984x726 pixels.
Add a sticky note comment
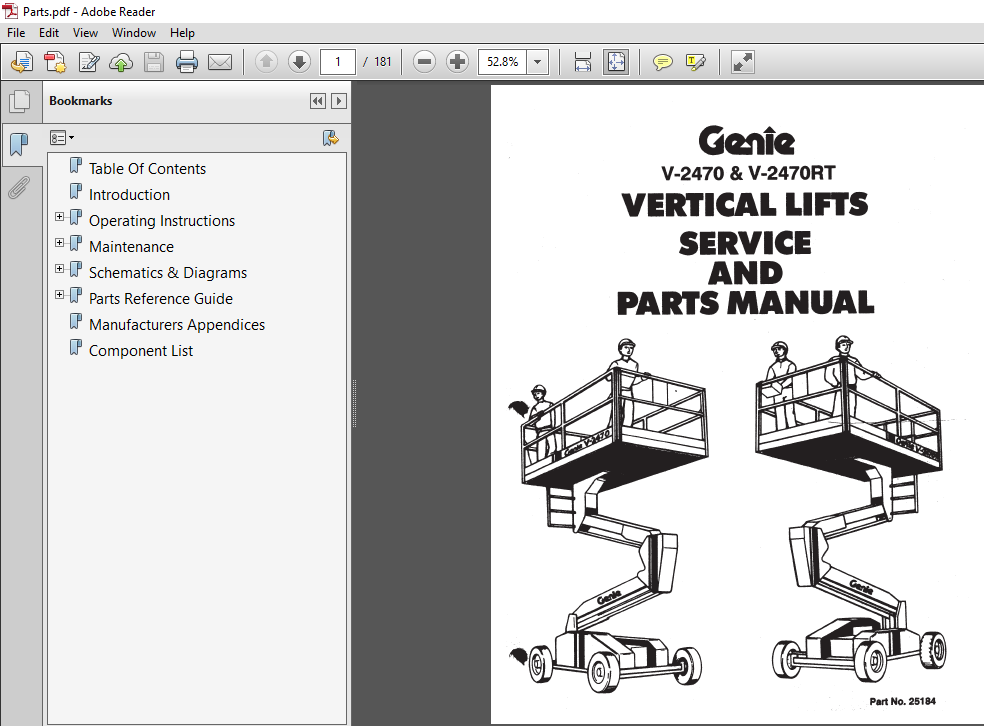coord(663,62)
